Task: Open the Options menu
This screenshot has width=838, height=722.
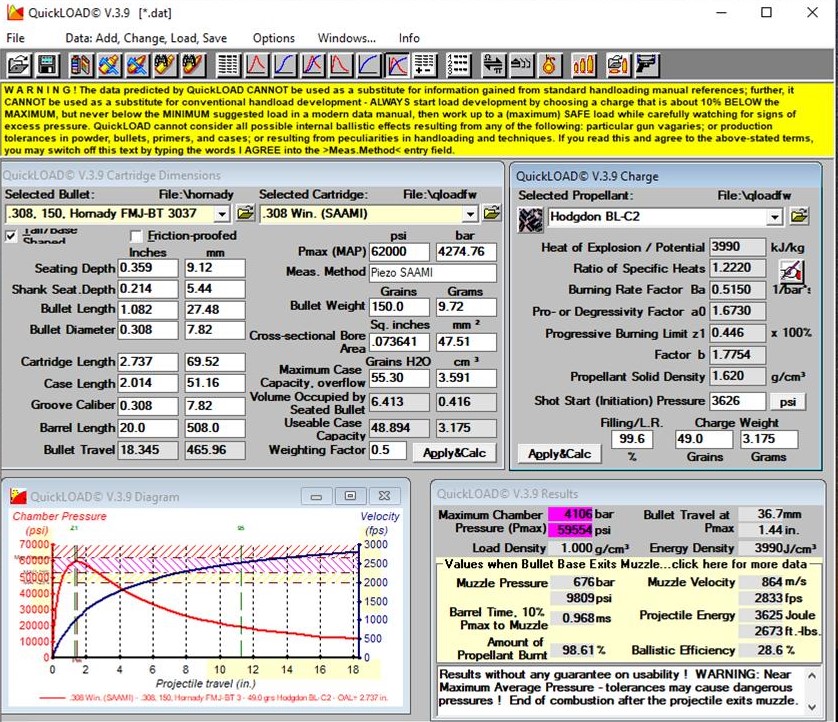Action: pos(273,38)
